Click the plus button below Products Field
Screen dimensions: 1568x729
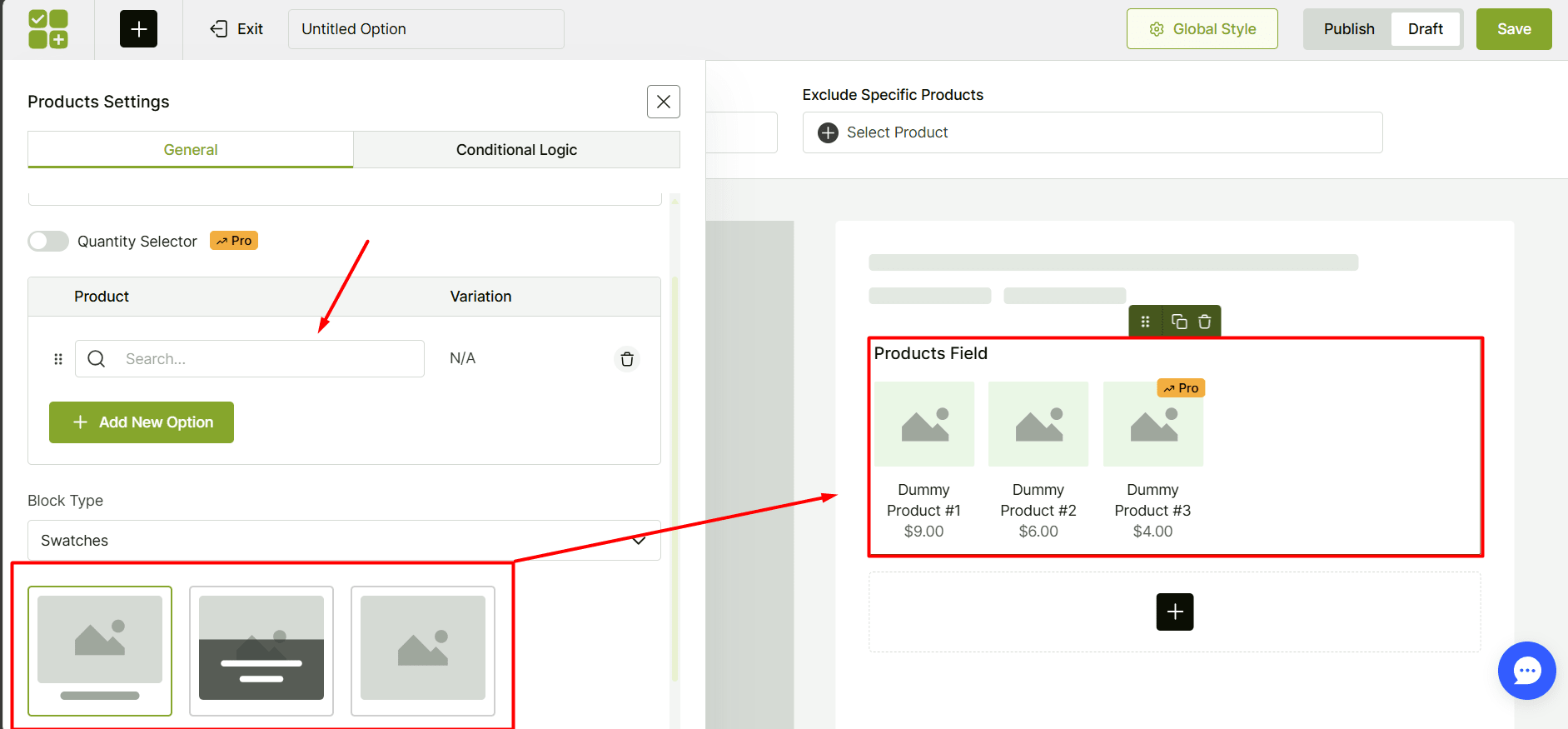(1175, 612)
